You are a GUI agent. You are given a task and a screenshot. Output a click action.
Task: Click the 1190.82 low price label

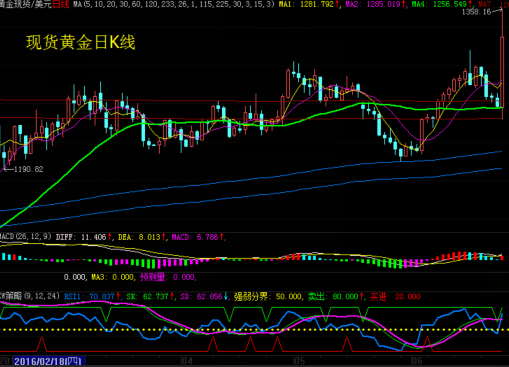click(x=29, y=169)
